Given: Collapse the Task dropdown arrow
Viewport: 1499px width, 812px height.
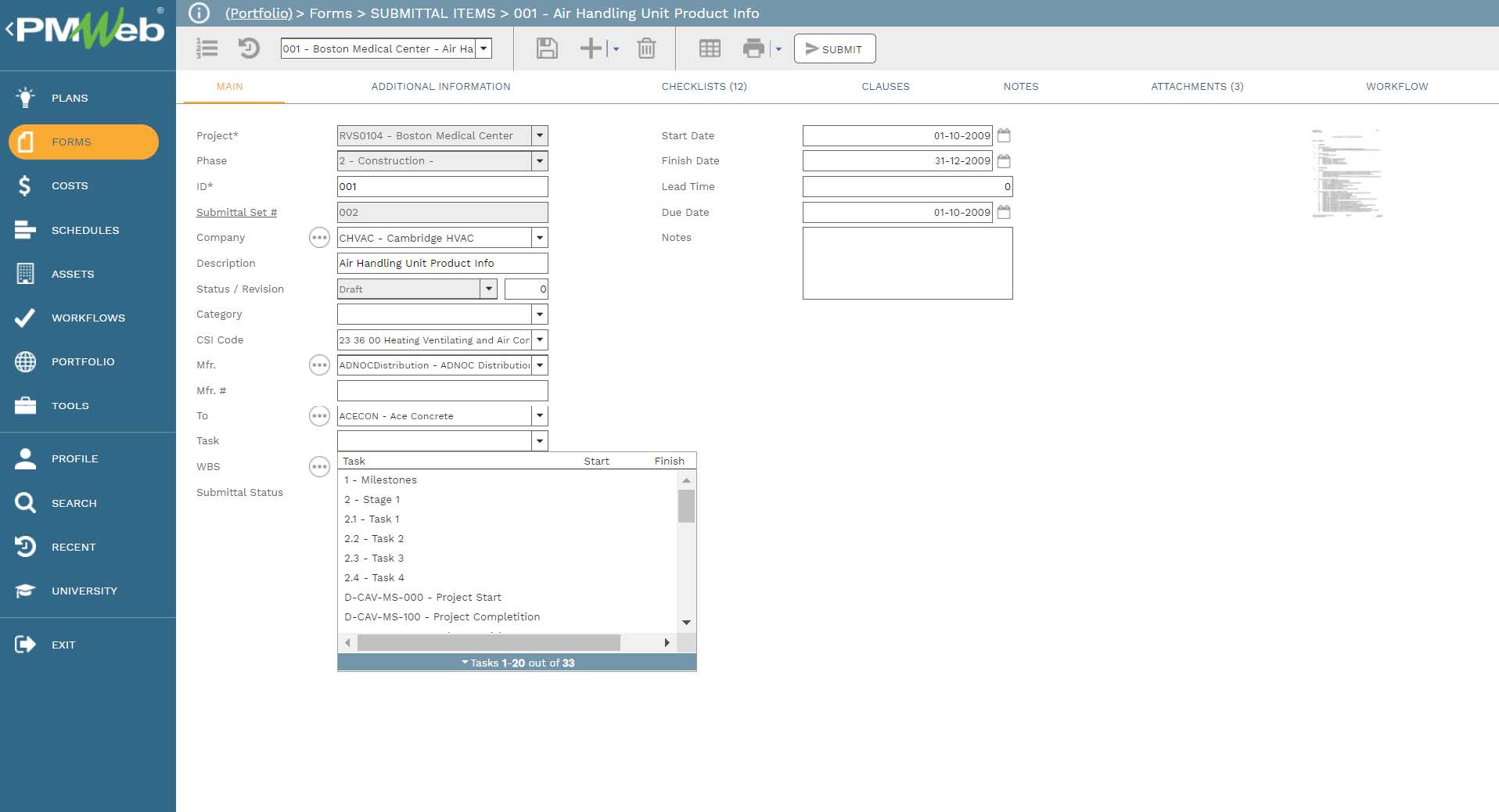Looking at the screenshot, I should point(540,441).
